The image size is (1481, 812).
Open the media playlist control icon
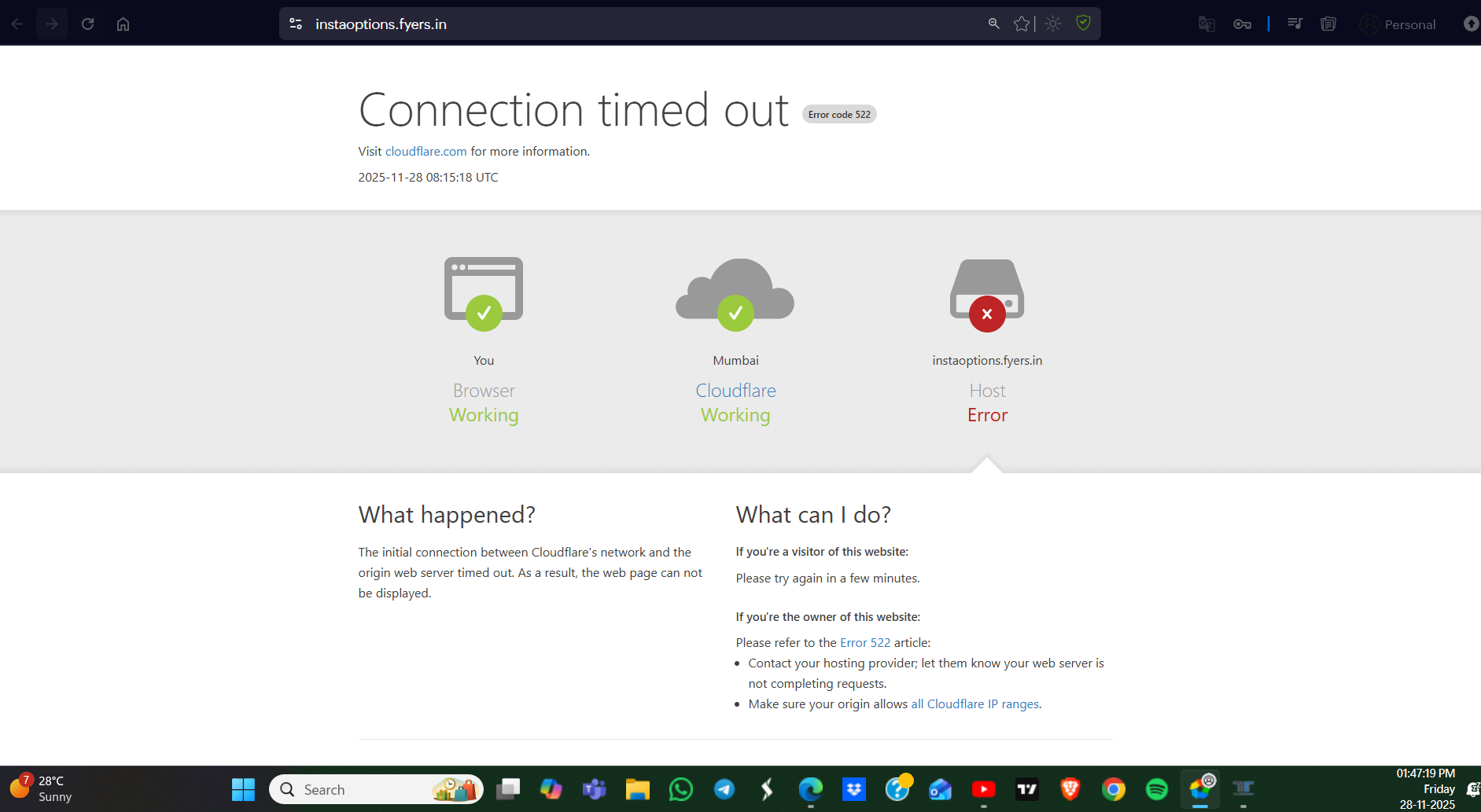(1295, 24)
